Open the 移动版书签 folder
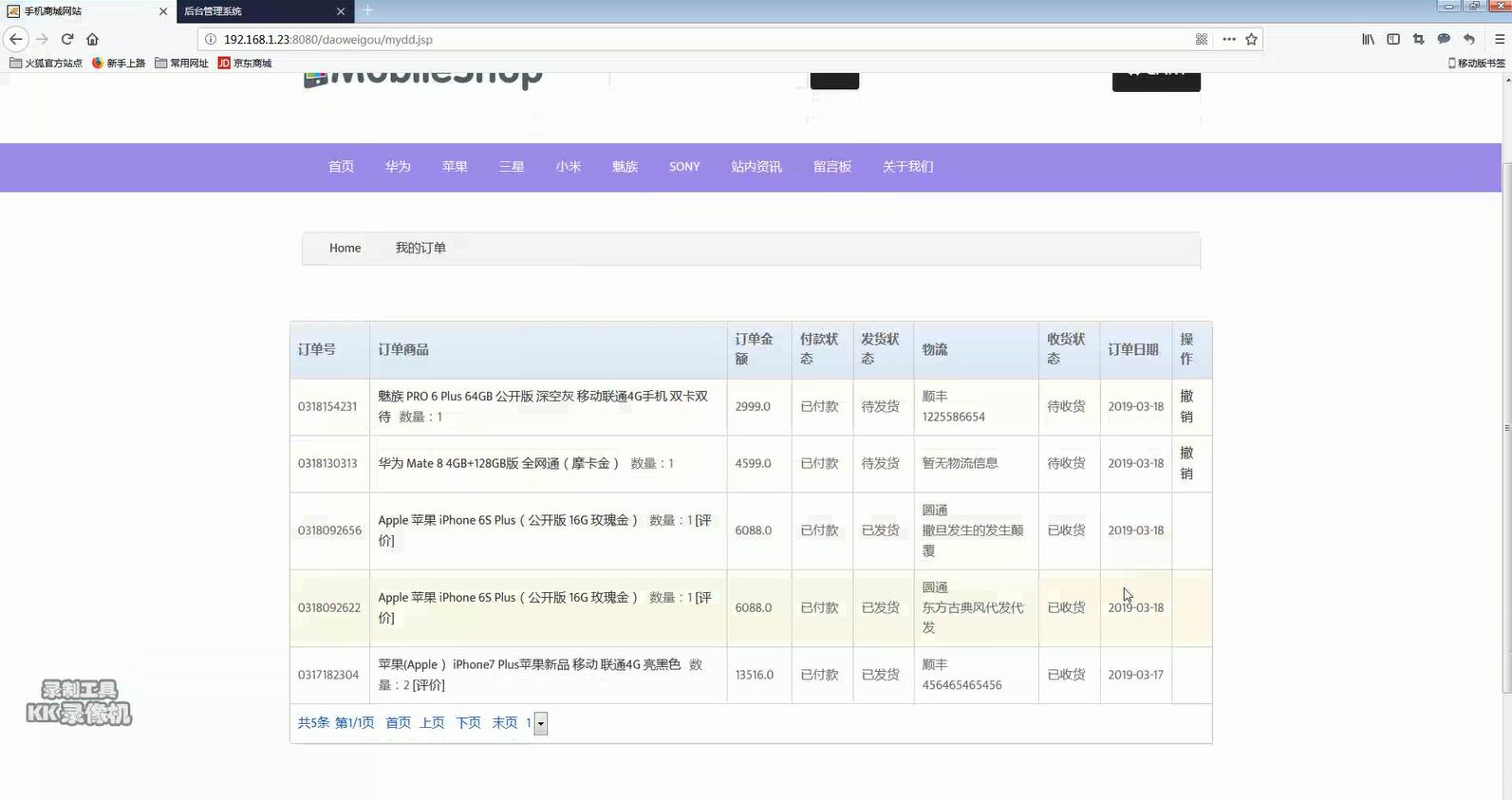The height and width of the screenshot is (800, 1512). coord(1476,63)
